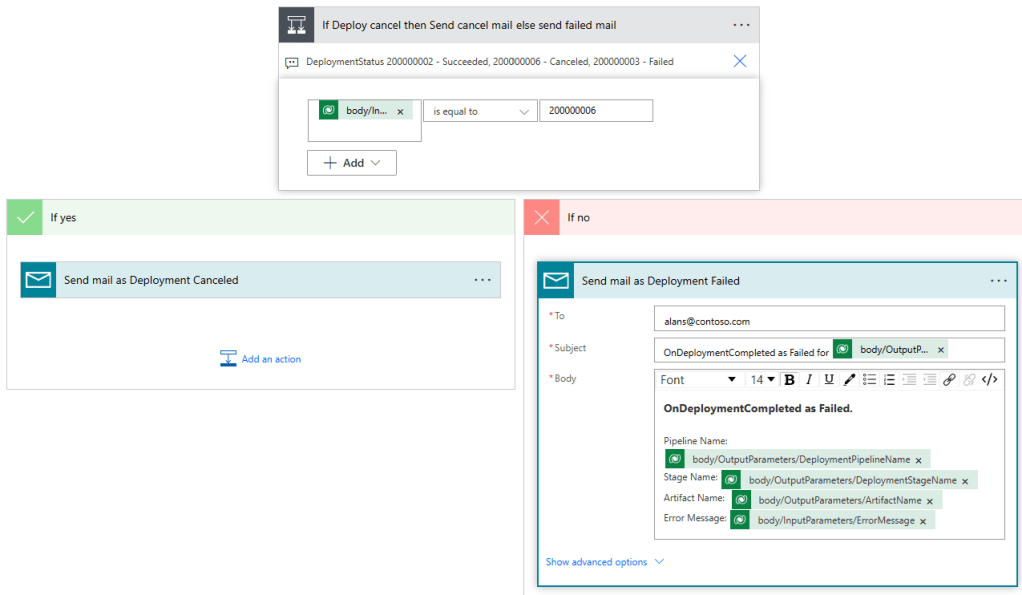This screenshot has width=1022, height=595.
Task: Remove the ErrorMessage token from body
Action: point(922,521)
